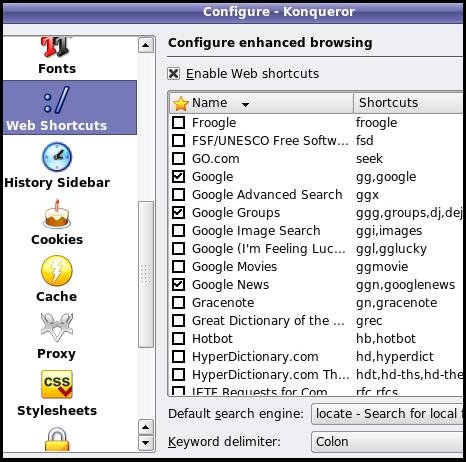Check the Great Dictionary checkbox
The width and height of the screenshot is (466, 462).
[178, 320]
